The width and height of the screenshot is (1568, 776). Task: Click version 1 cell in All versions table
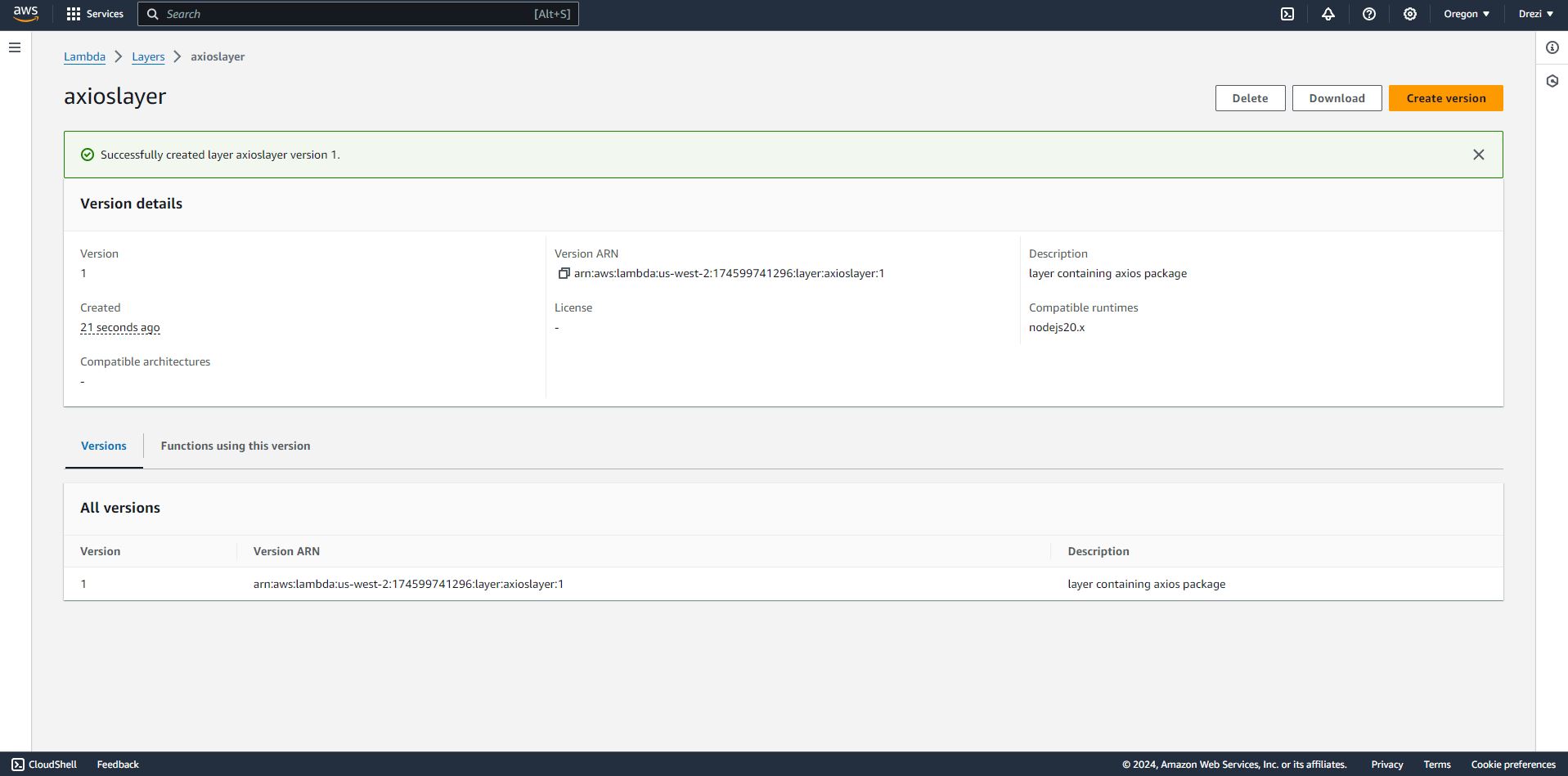point(83,584)
